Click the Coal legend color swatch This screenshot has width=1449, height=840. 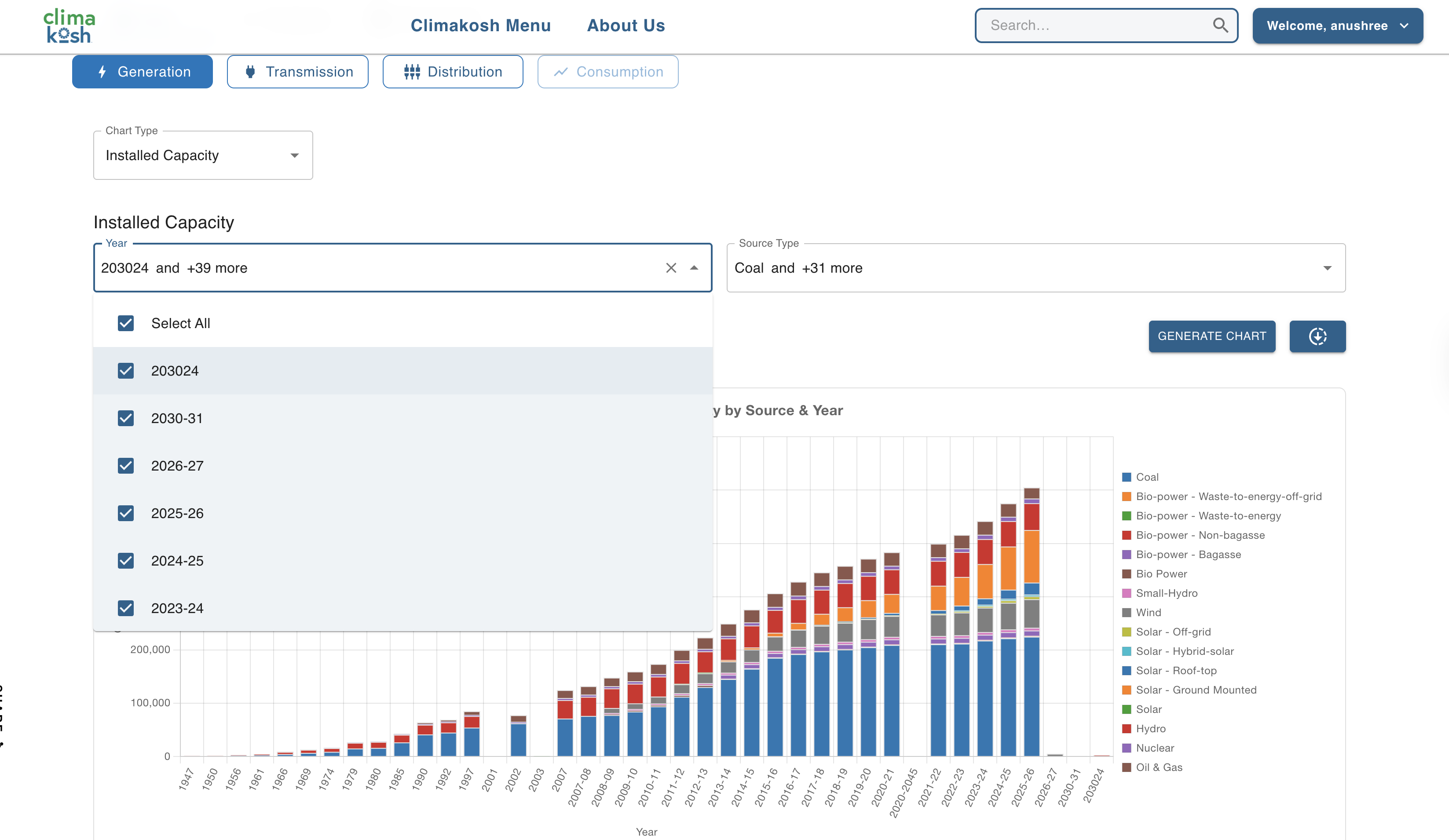1127,477
